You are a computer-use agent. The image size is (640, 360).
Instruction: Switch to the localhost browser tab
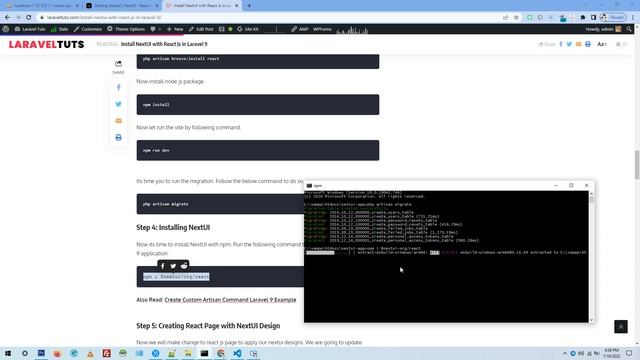[42, 6]
